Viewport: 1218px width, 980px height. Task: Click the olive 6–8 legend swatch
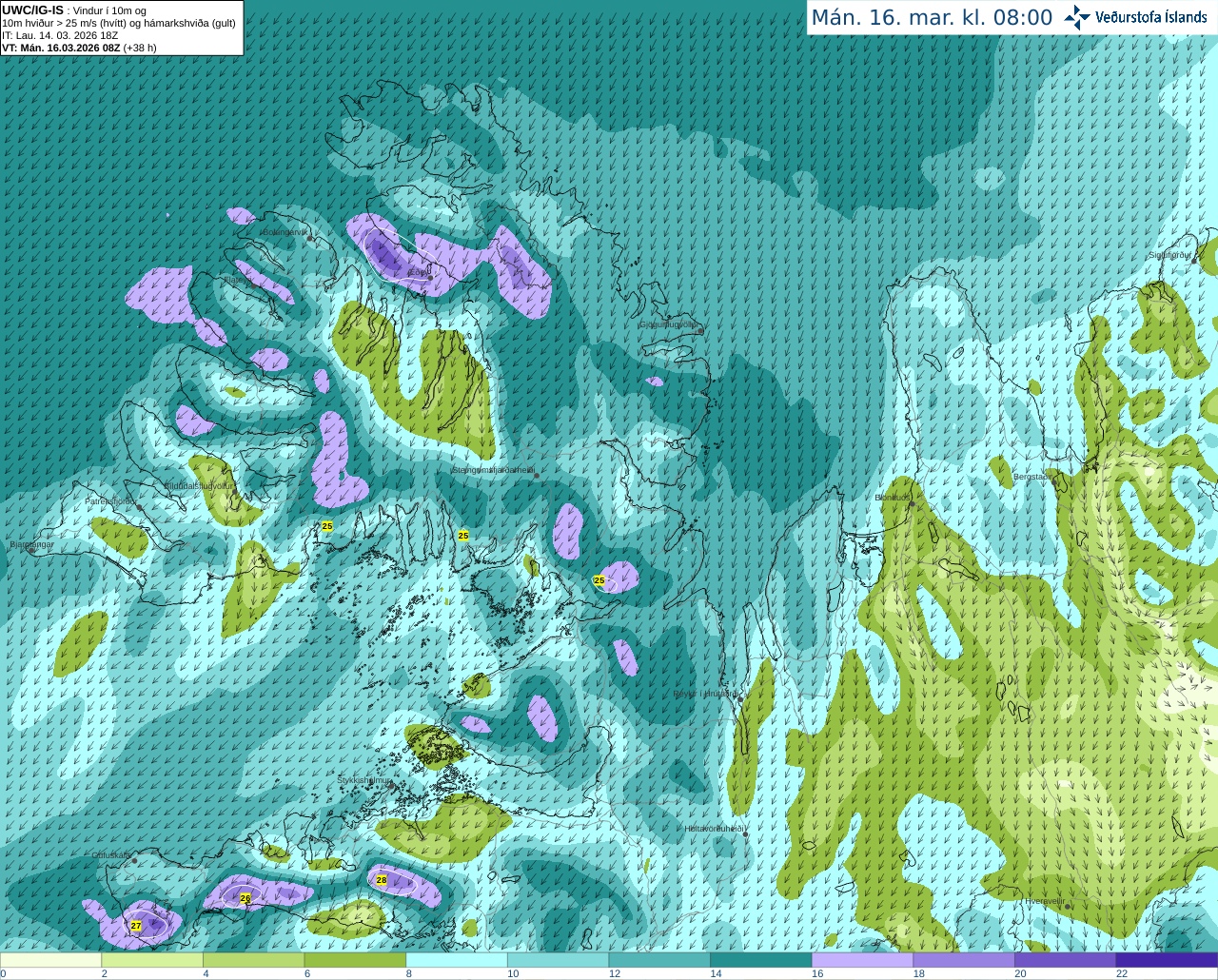pos(355,960)
